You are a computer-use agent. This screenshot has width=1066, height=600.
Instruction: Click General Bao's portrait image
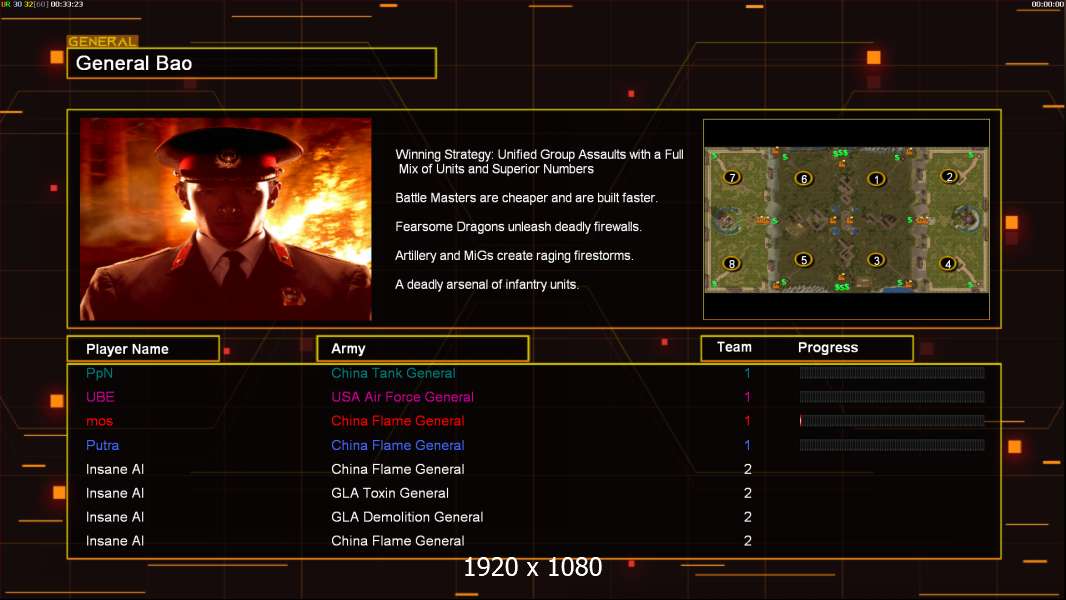pos(226,219)
